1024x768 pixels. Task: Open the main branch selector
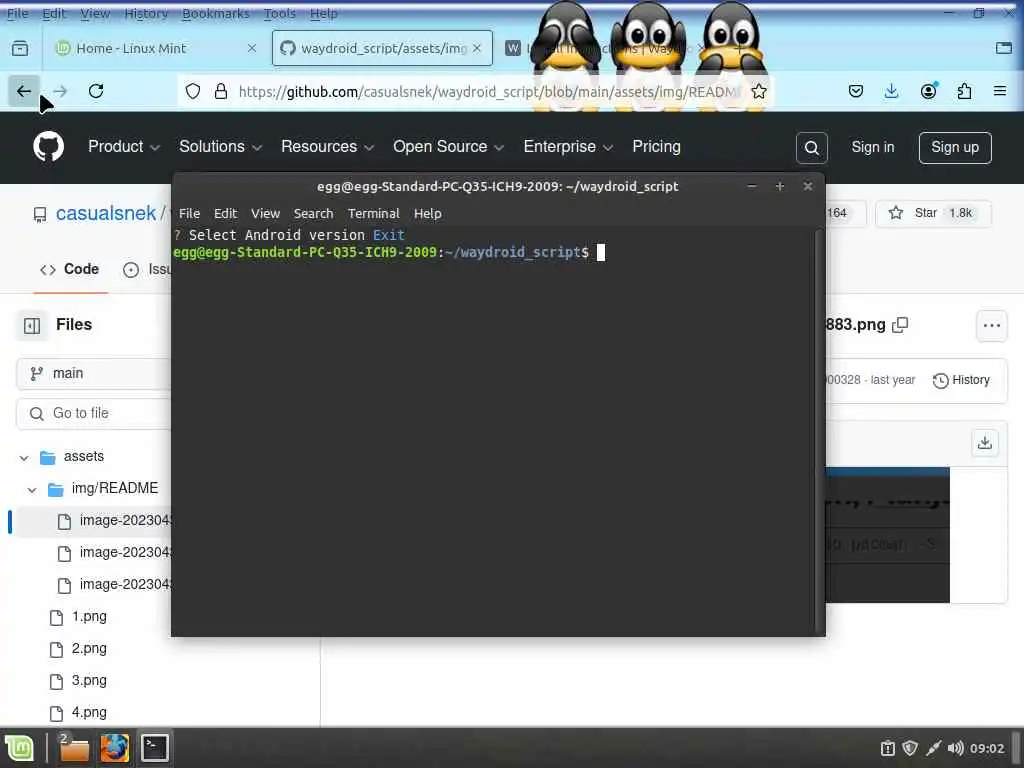pyautogui.click(x=93, y=374)
